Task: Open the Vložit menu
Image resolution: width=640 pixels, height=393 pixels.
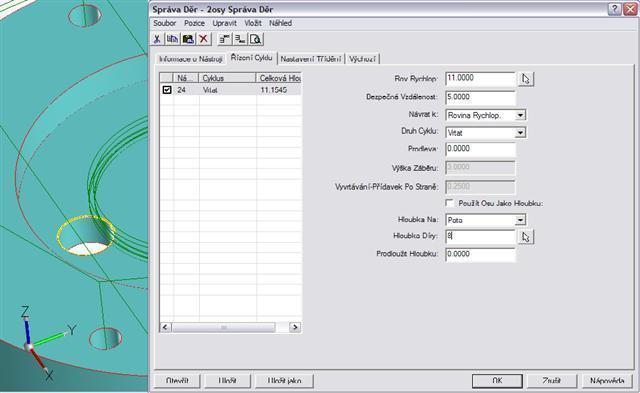Action: 253,23
